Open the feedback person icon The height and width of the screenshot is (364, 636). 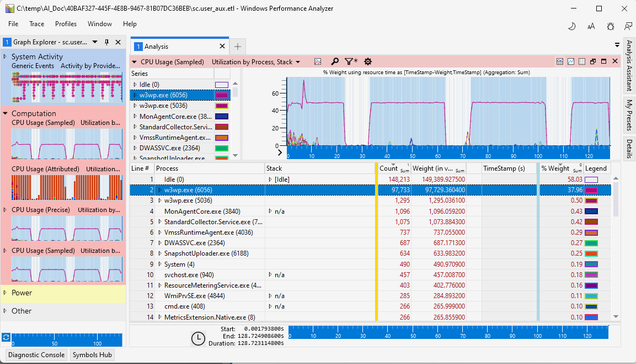point(628,26)
